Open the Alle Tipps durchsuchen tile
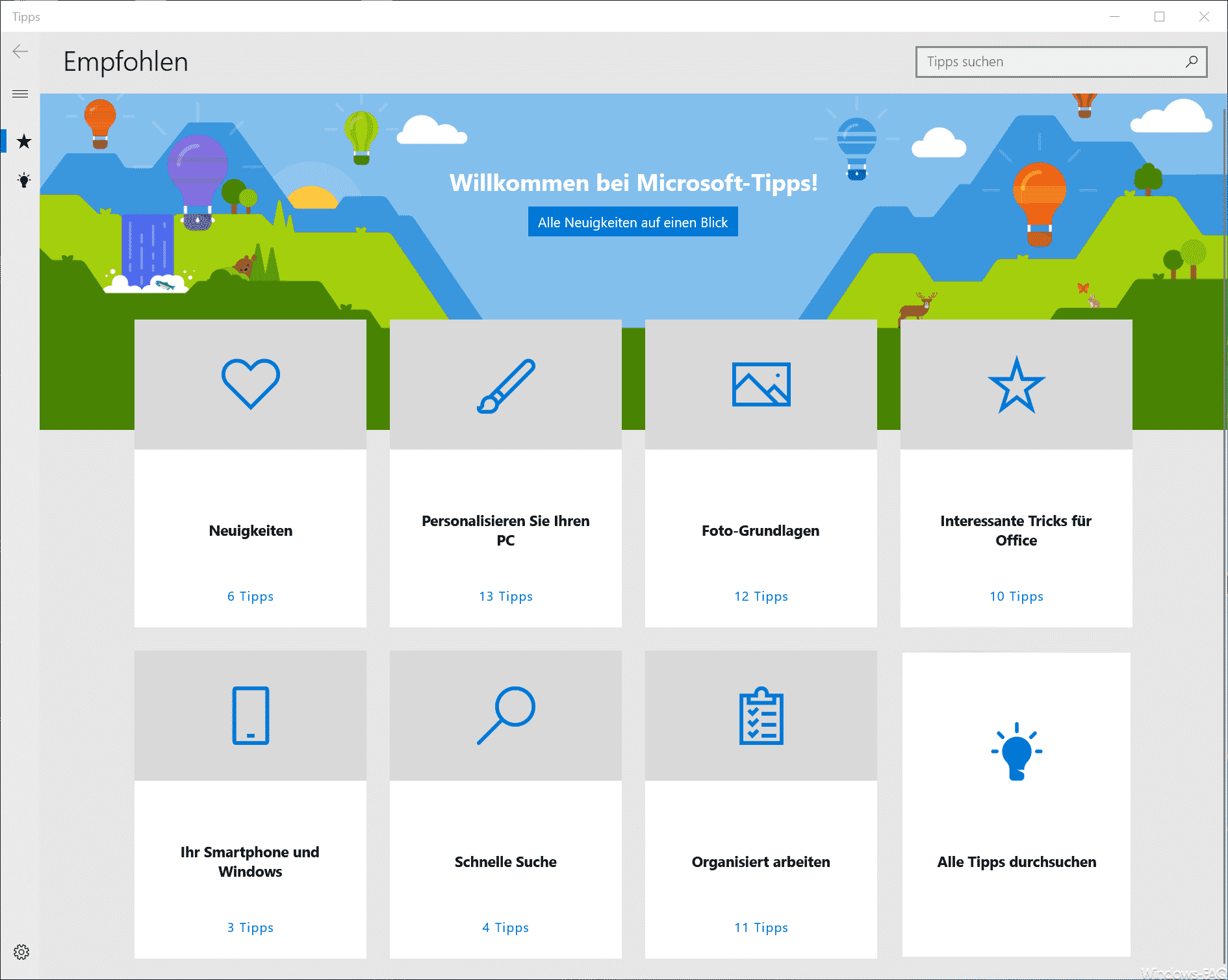Screen dimensions: 1228x980 pos(1016,804)
